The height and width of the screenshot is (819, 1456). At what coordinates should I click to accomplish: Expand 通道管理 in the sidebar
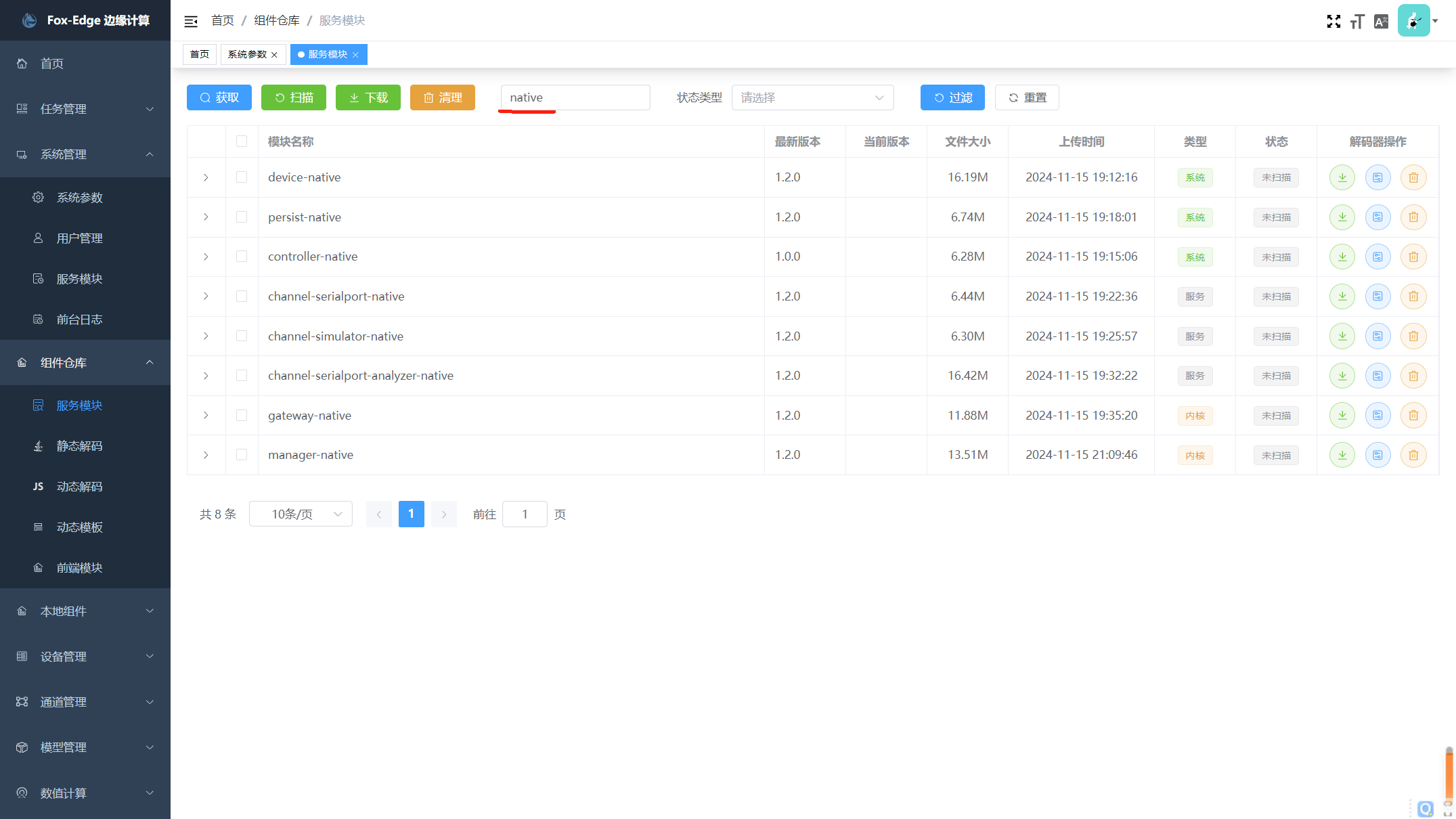tap(85, 702)
